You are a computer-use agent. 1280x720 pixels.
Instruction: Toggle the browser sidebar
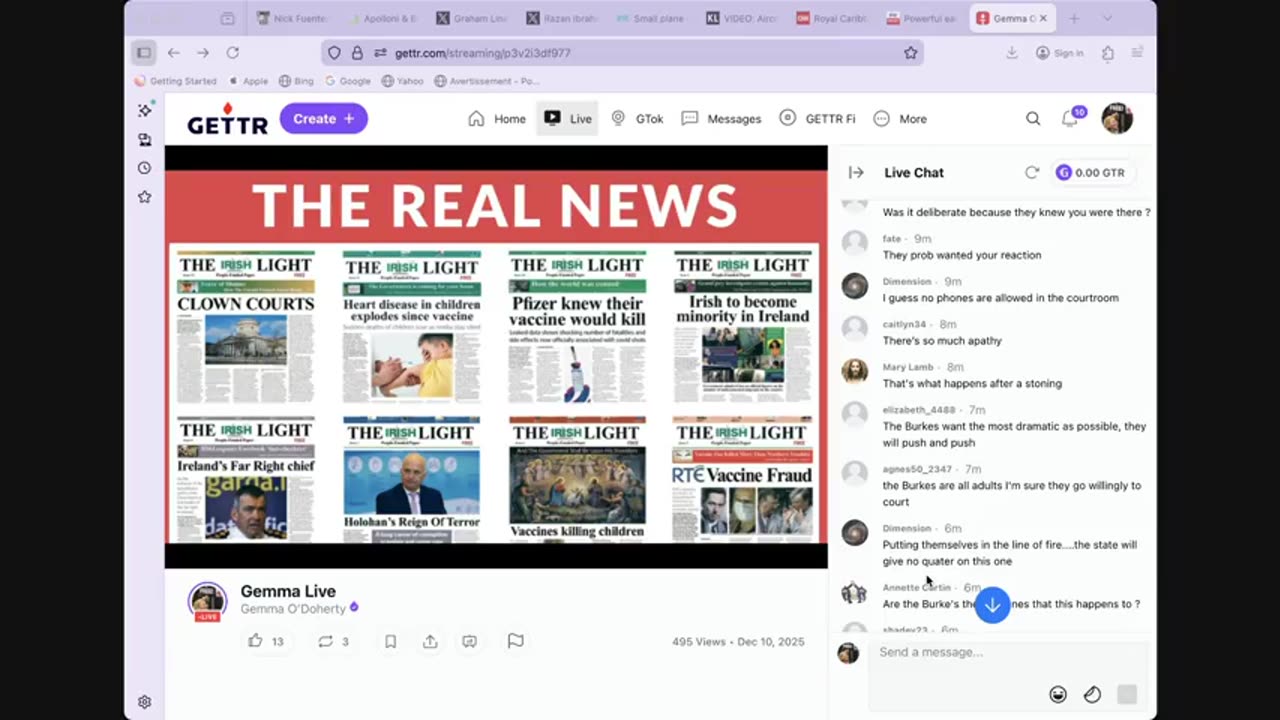144,53
